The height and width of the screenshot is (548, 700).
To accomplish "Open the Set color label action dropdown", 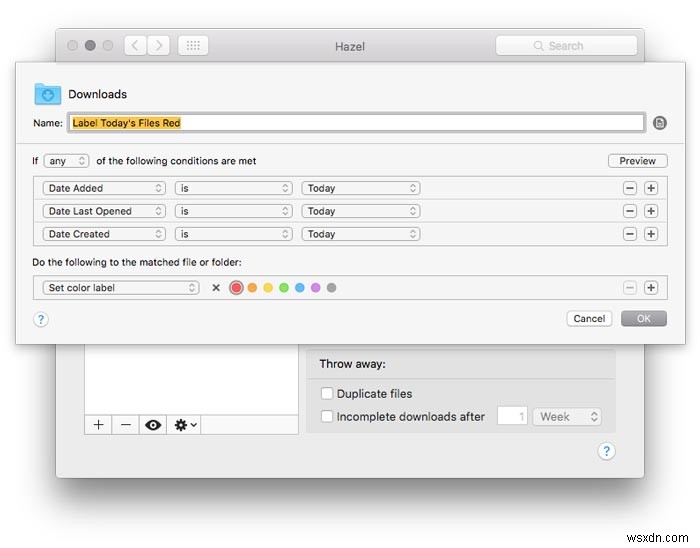I will coord(121,288).
